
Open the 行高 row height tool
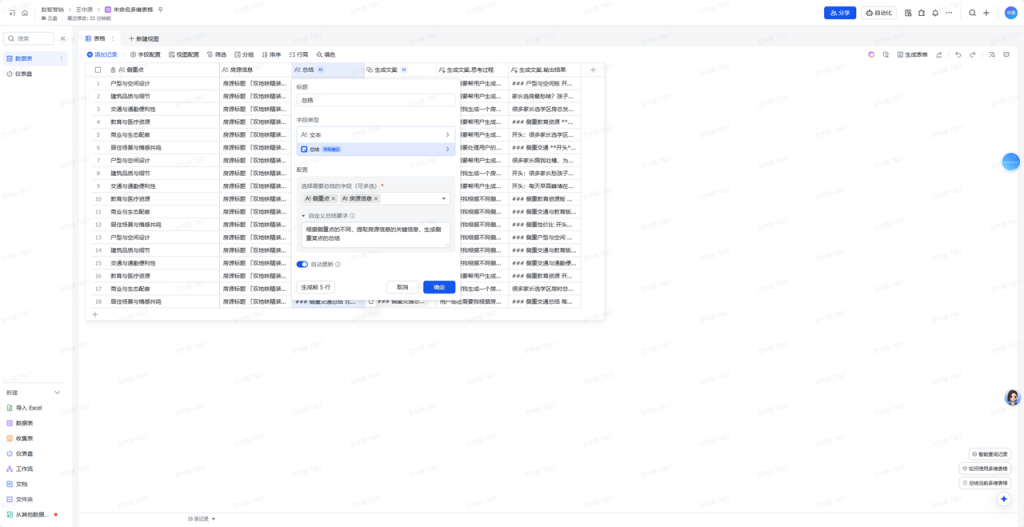click(x=298, y=55)
